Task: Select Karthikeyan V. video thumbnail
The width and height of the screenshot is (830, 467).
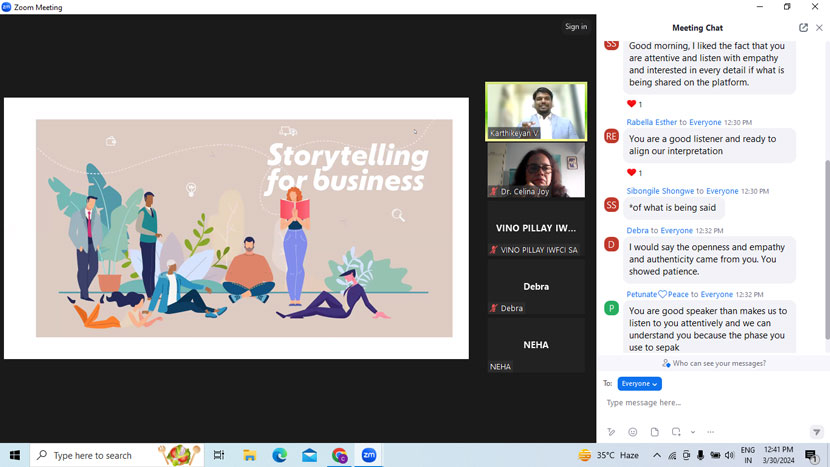Action: click(x=536, y=111)
